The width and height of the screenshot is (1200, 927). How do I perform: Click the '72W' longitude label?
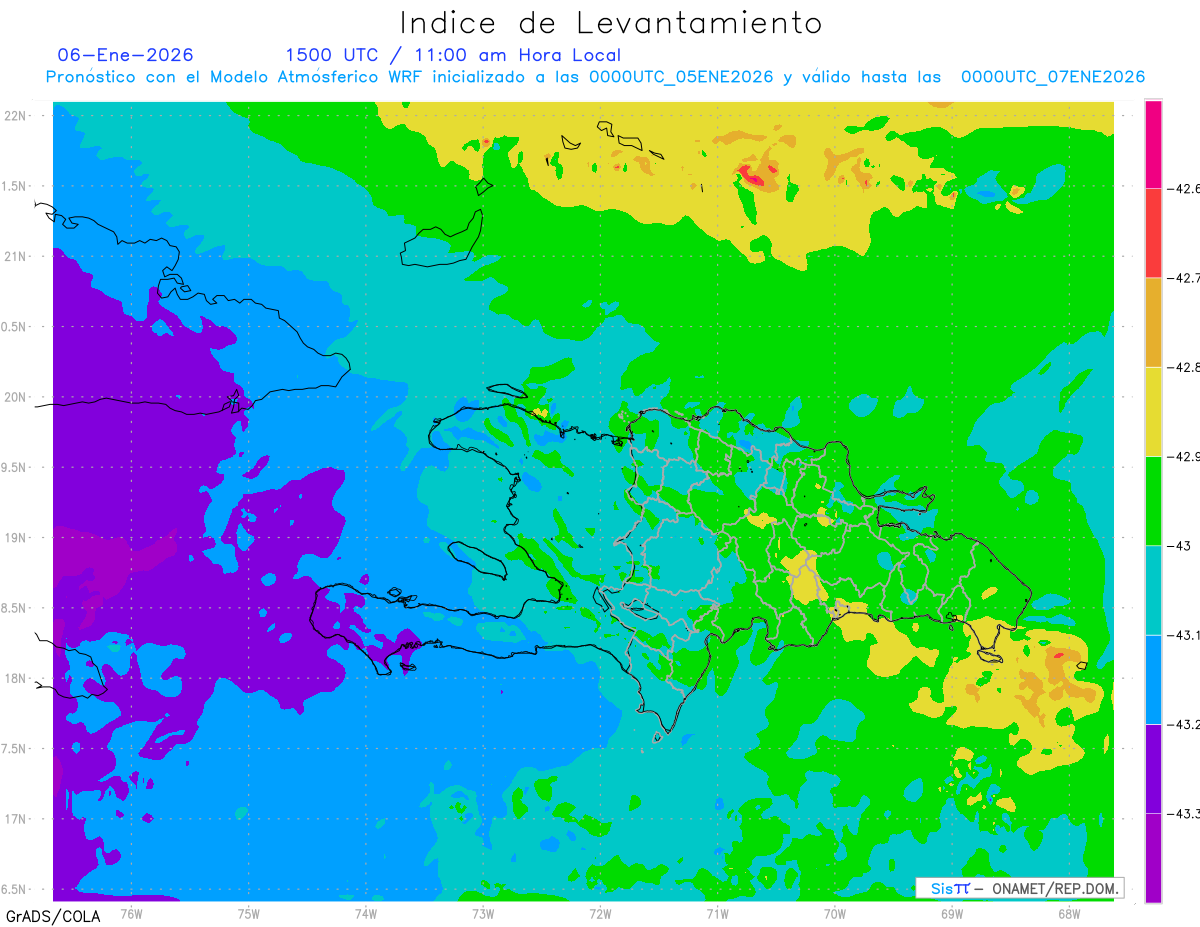[x=600, y=913]
